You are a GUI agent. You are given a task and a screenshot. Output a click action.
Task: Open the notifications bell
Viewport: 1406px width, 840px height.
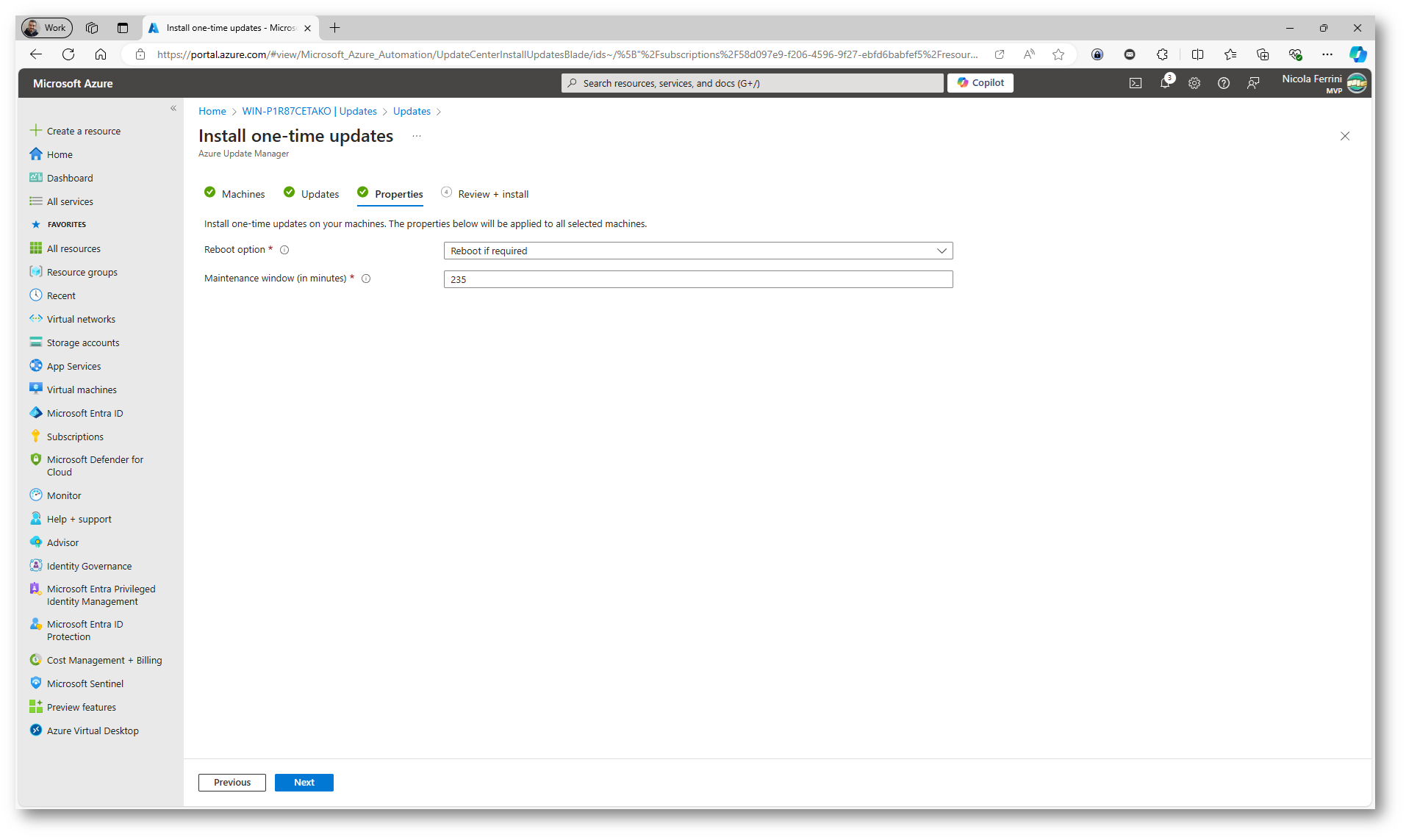pos(1165,83)
